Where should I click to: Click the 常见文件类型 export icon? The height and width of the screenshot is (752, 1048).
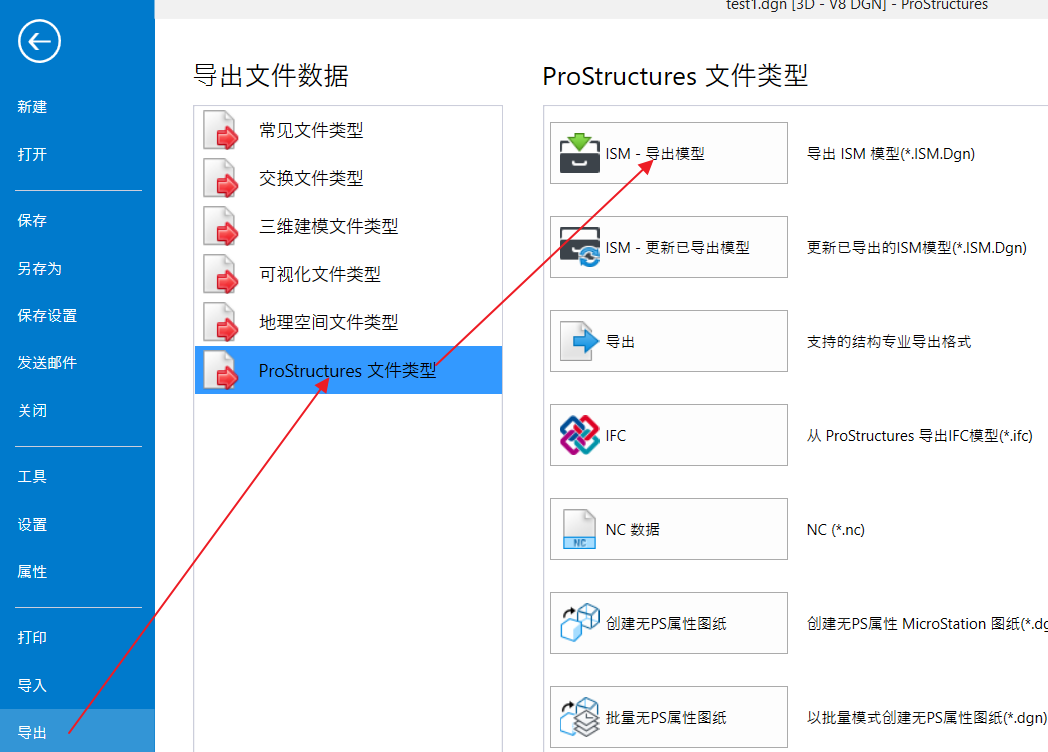pyautogui.click(x=221, y=130)
